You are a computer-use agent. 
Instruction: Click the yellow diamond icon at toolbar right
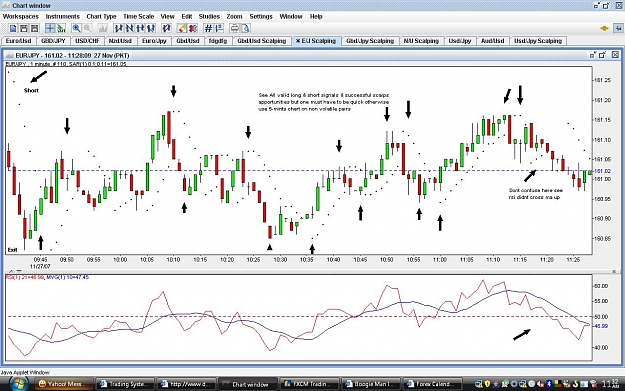(604, 28)
